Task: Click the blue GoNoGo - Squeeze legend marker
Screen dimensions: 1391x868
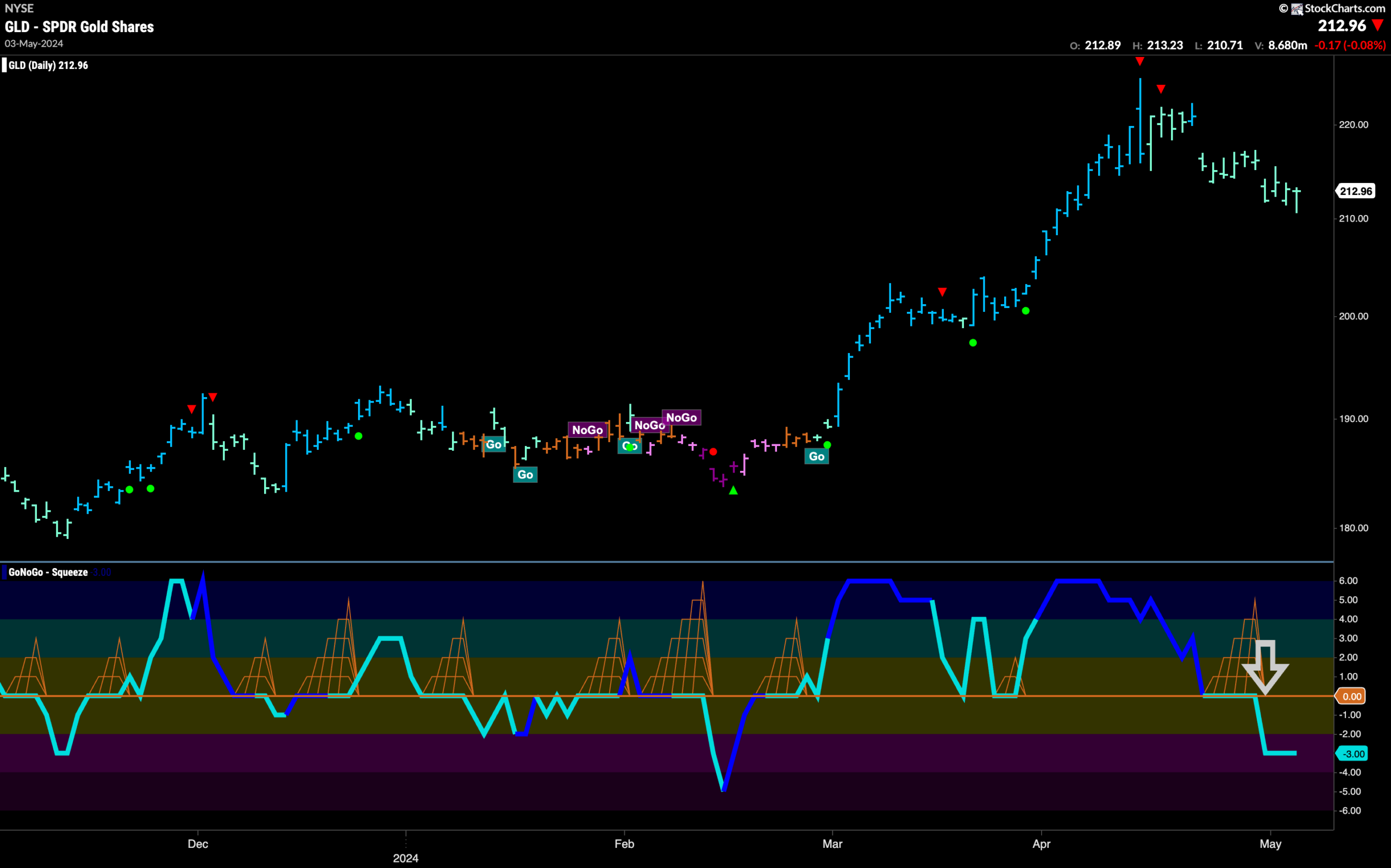Action: pos(4,572)
